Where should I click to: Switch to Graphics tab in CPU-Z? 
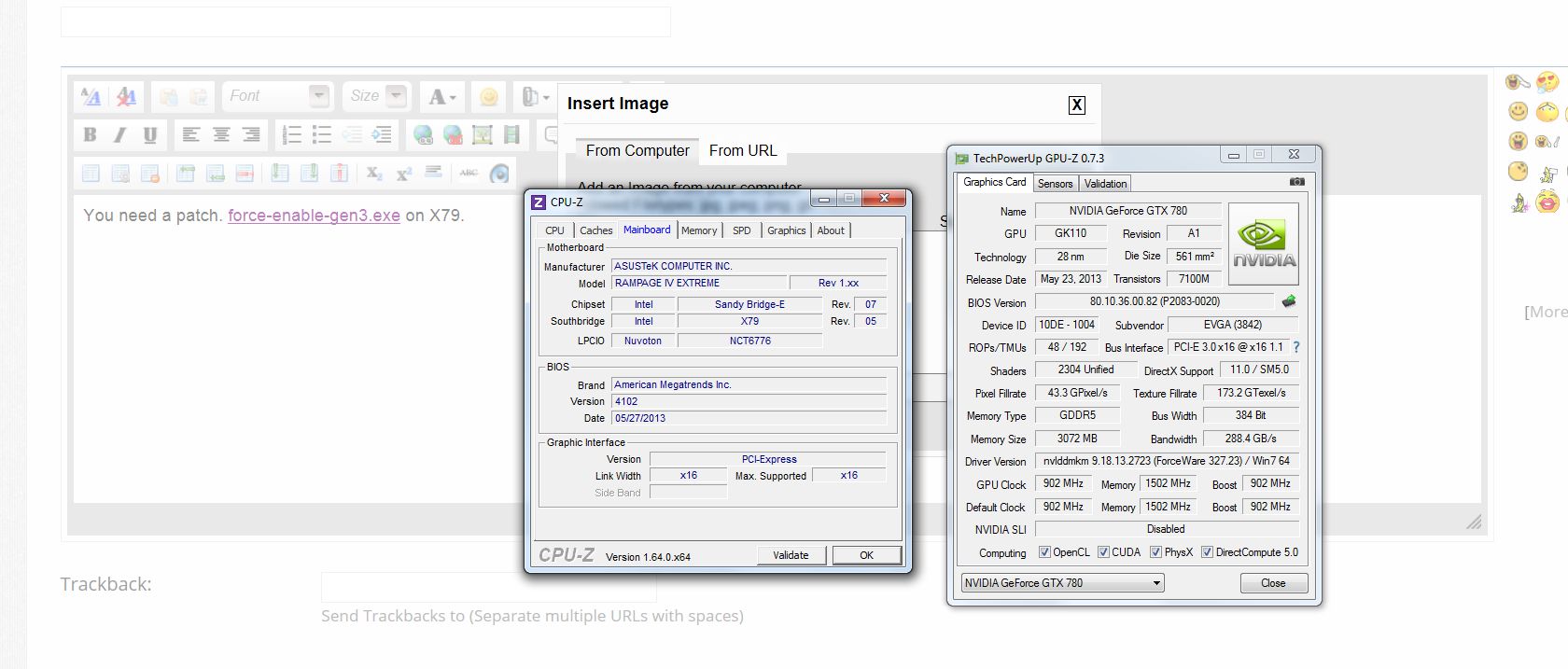click(x=787, y=230)
